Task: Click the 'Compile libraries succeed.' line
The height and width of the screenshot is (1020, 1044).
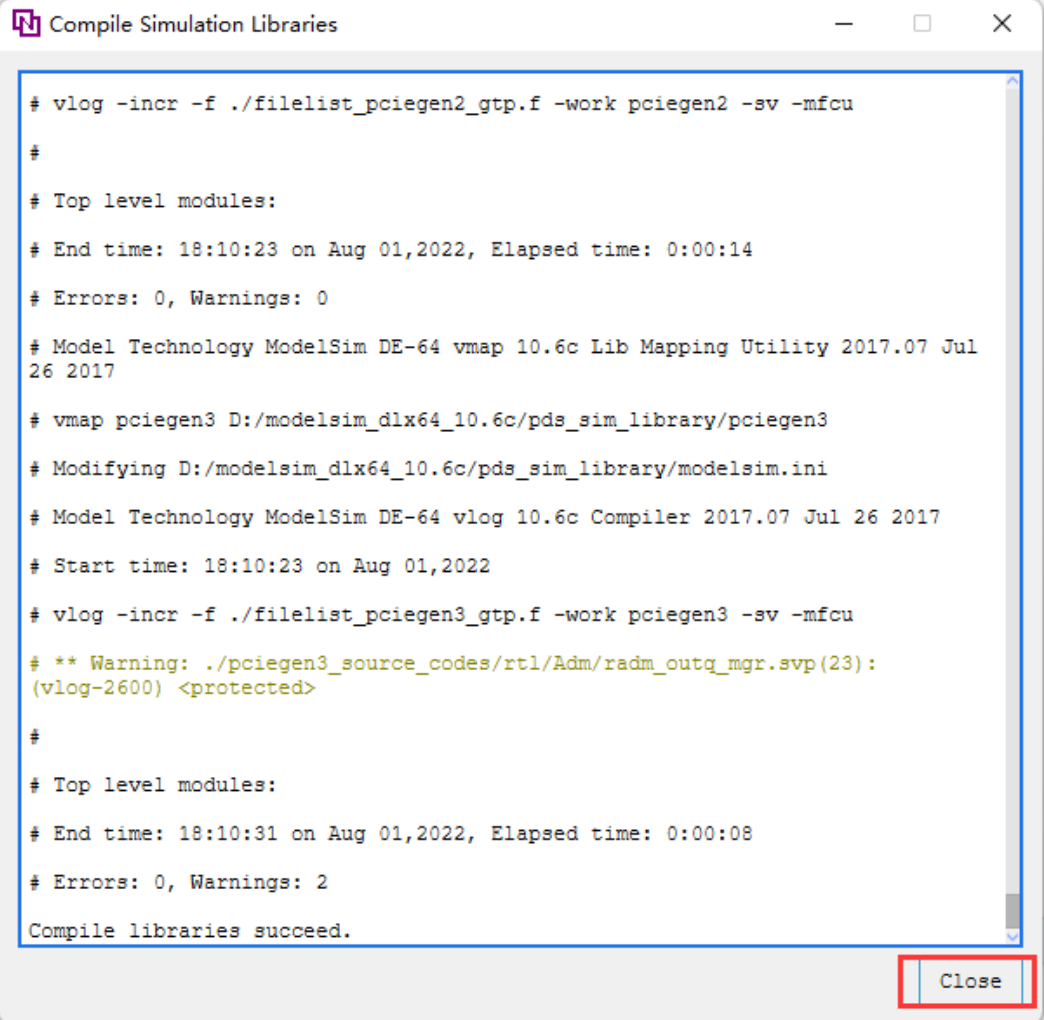Action: click(x=190, y=930)
